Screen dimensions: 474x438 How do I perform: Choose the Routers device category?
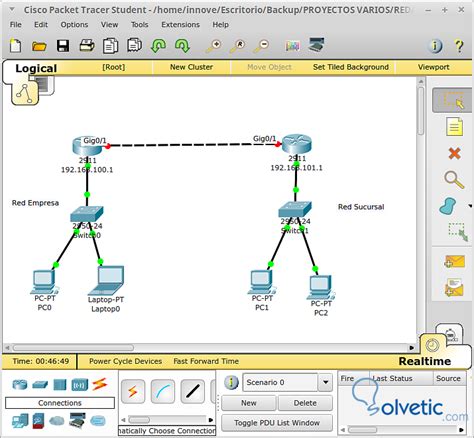[x=20, y=384]
